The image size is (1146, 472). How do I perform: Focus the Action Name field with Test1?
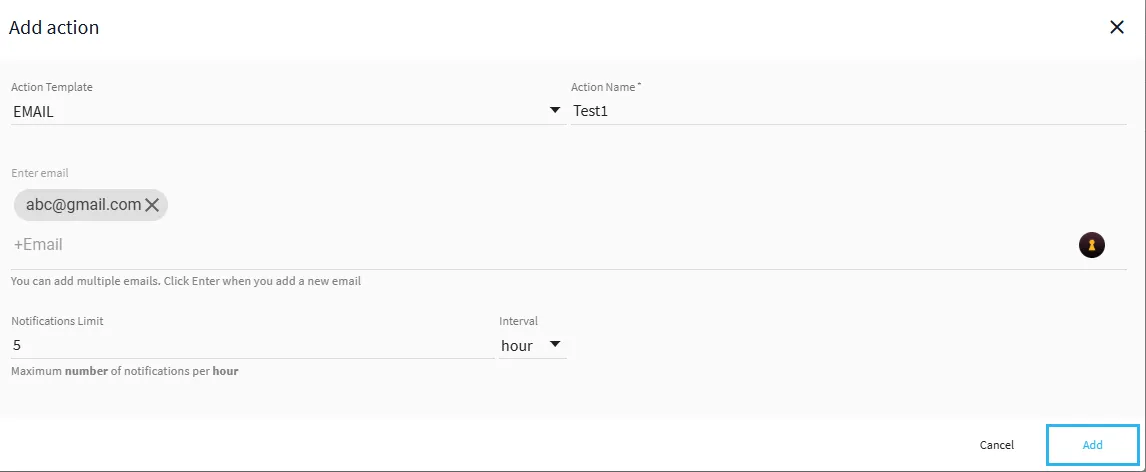pos(848,111)
